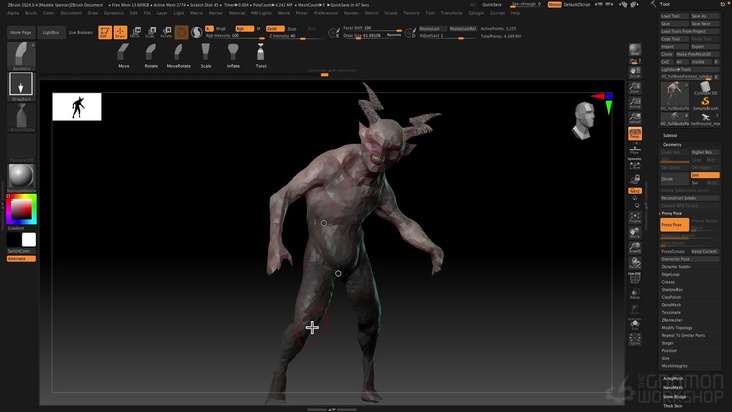Select the Inflate brush icon
The height and width of the screenshot is (412, 732).
click(x=233, y=56)
